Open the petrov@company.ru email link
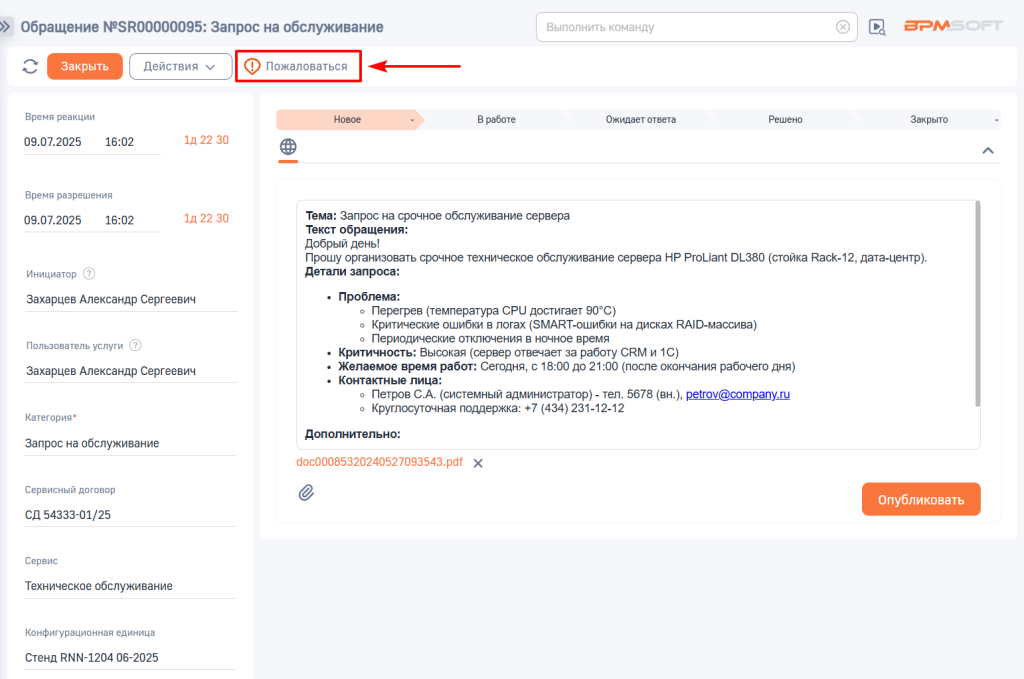Image resolution: width=1024 pixels, height=679 pixels. coord(737,394)
